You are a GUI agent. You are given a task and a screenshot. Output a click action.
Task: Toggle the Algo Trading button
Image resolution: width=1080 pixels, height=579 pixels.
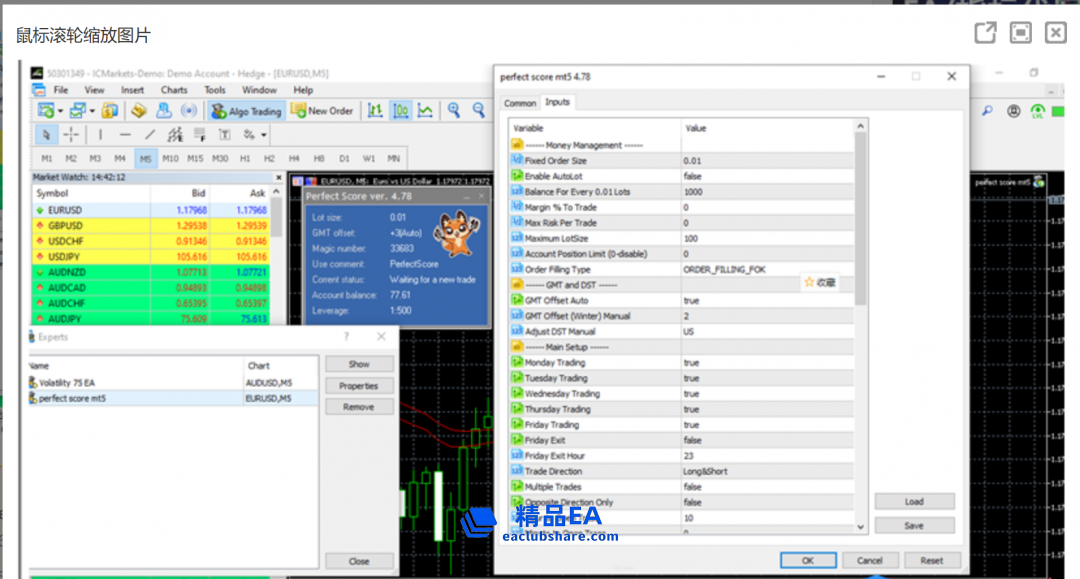click(246, 111)
